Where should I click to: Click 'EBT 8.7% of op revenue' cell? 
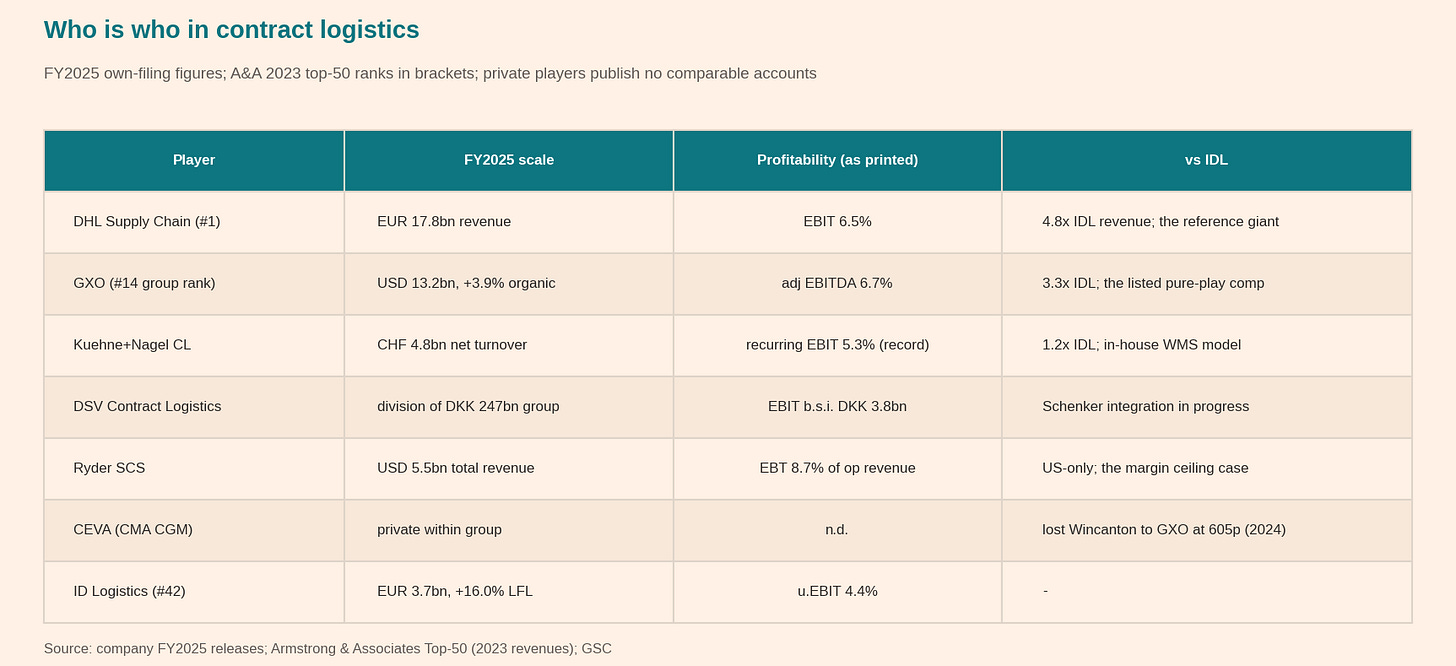(837, 468)
